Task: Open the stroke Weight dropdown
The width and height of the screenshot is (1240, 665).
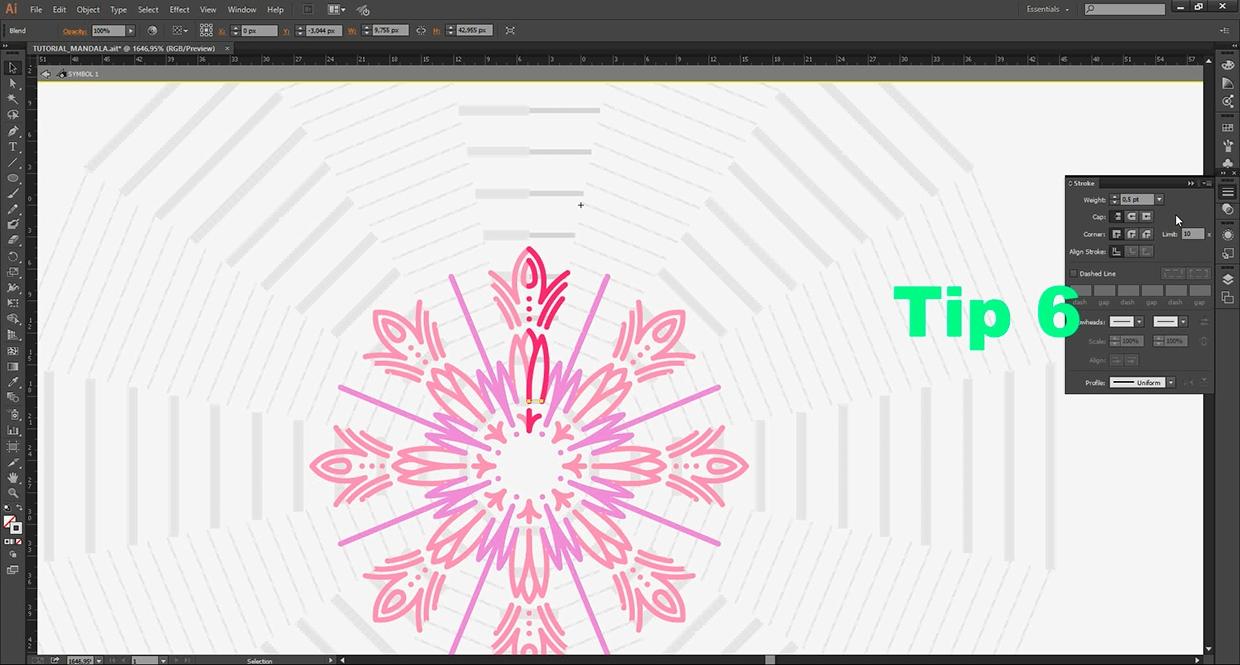Action: pyautogui.click(x=1160, y=199)
